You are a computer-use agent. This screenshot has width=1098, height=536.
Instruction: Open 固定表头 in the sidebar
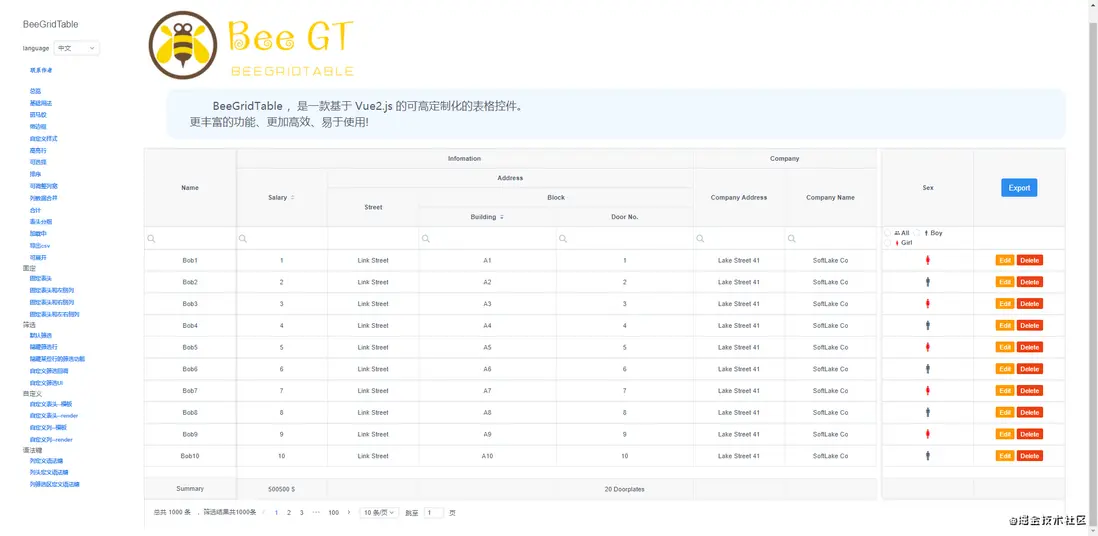tap(41, 279)
